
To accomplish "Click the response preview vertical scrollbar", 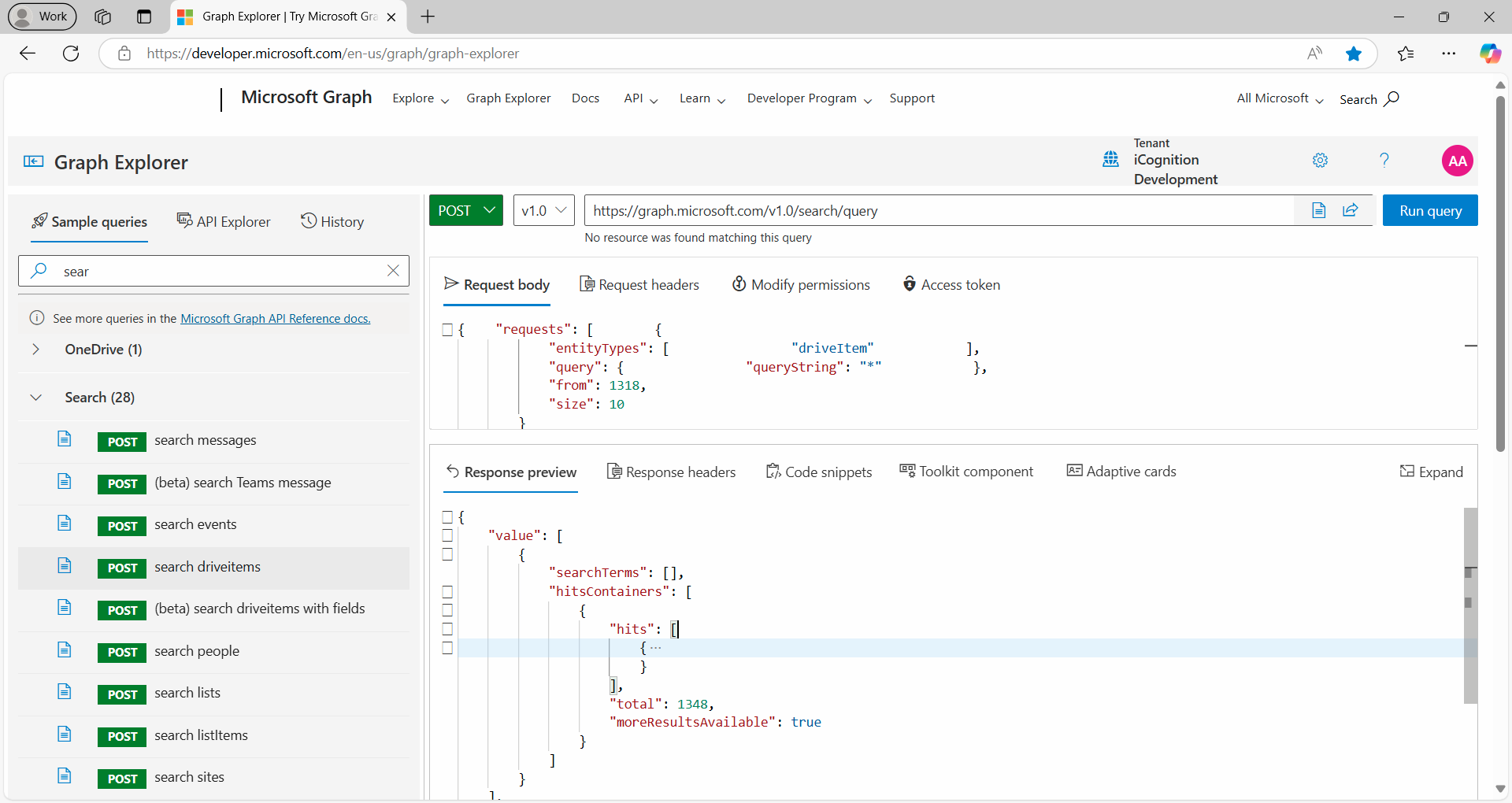I will (1470, 605).
